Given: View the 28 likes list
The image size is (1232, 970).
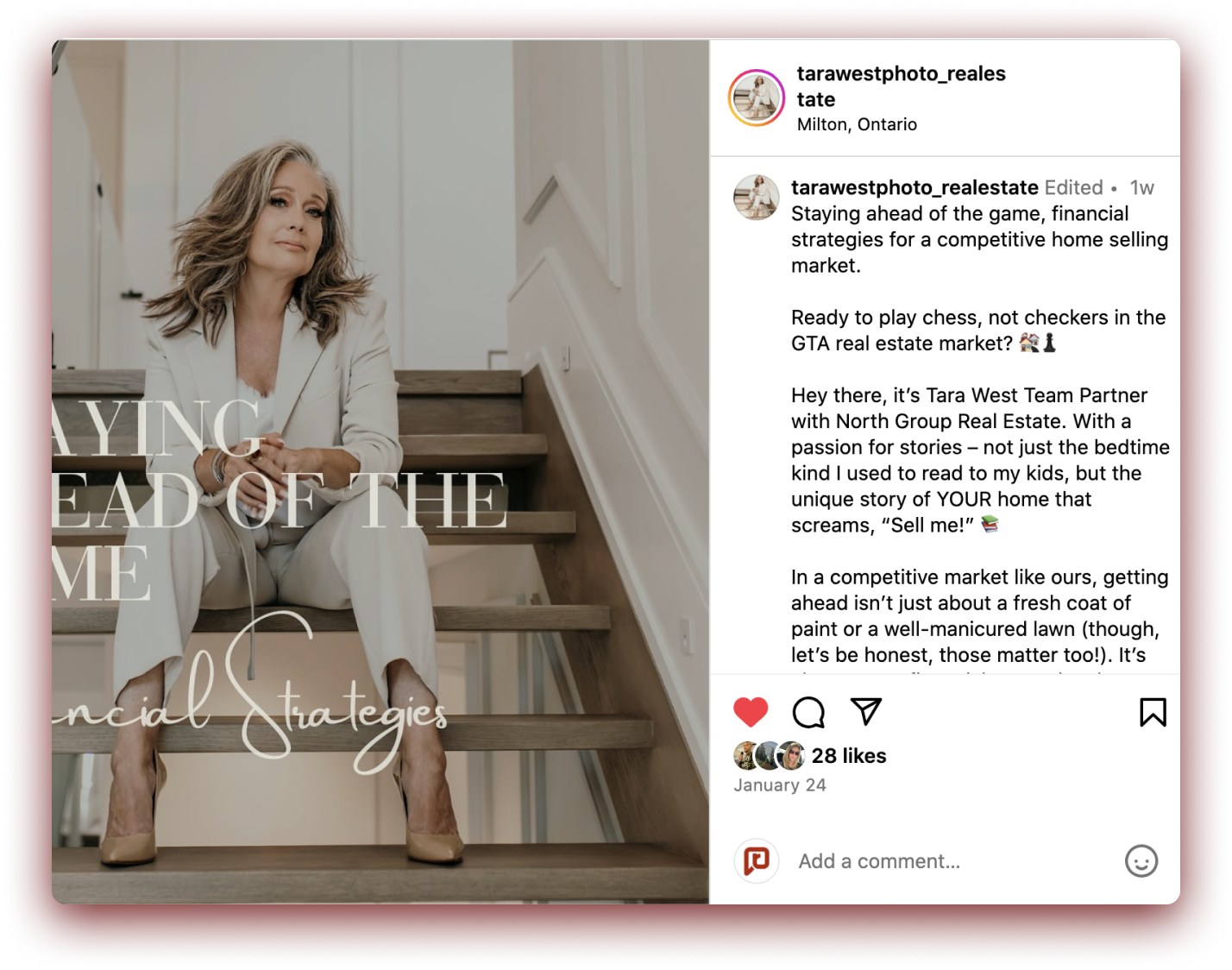Looking at the screenshot, I should point(849,756).
